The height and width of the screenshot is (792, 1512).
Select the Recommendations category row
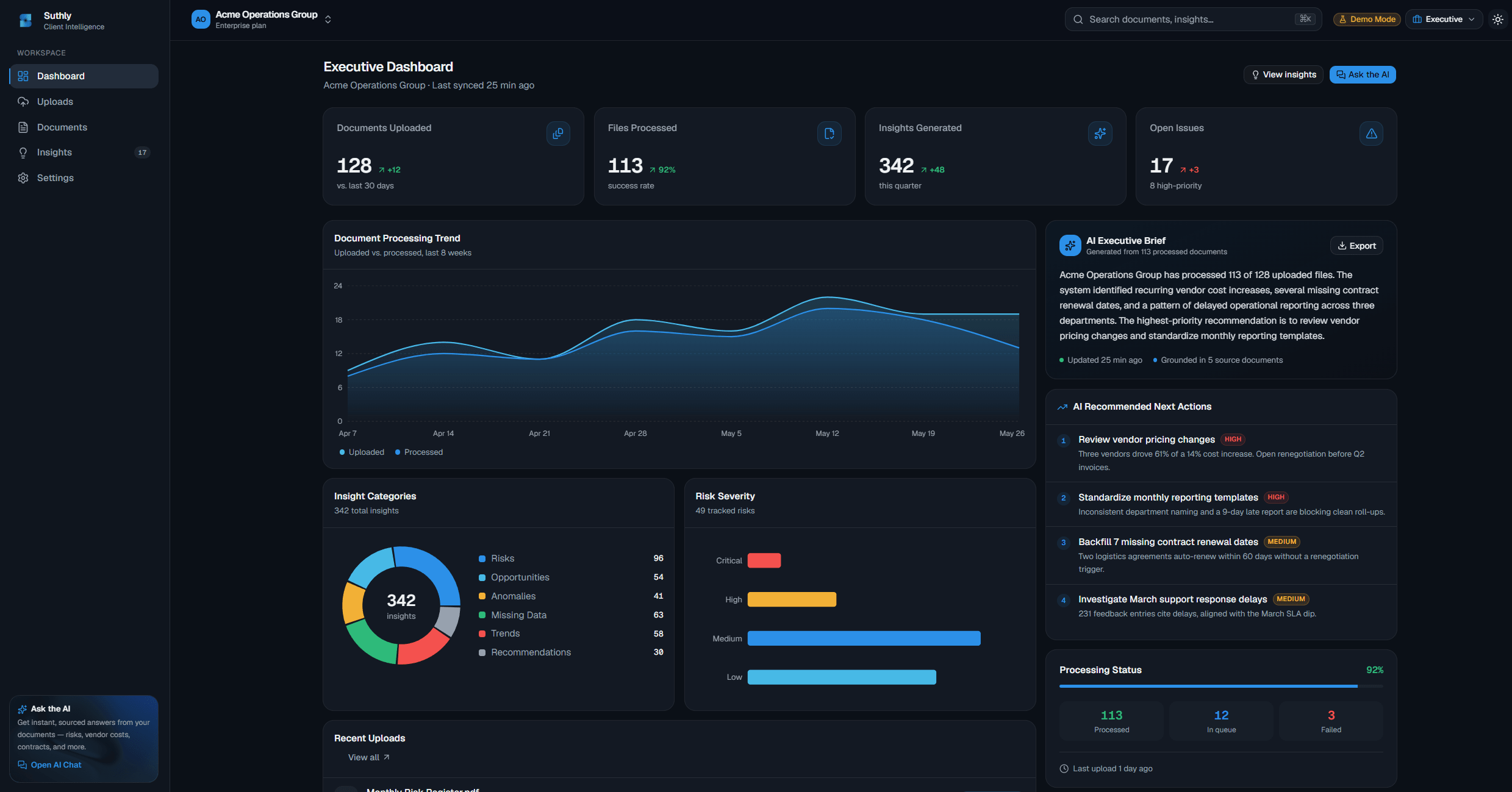click(571, 652)
